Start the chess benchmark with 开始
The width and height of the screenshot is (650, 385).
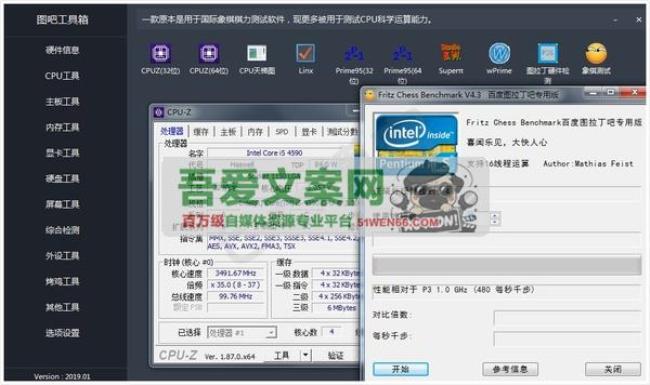click(x=400, y=369)
